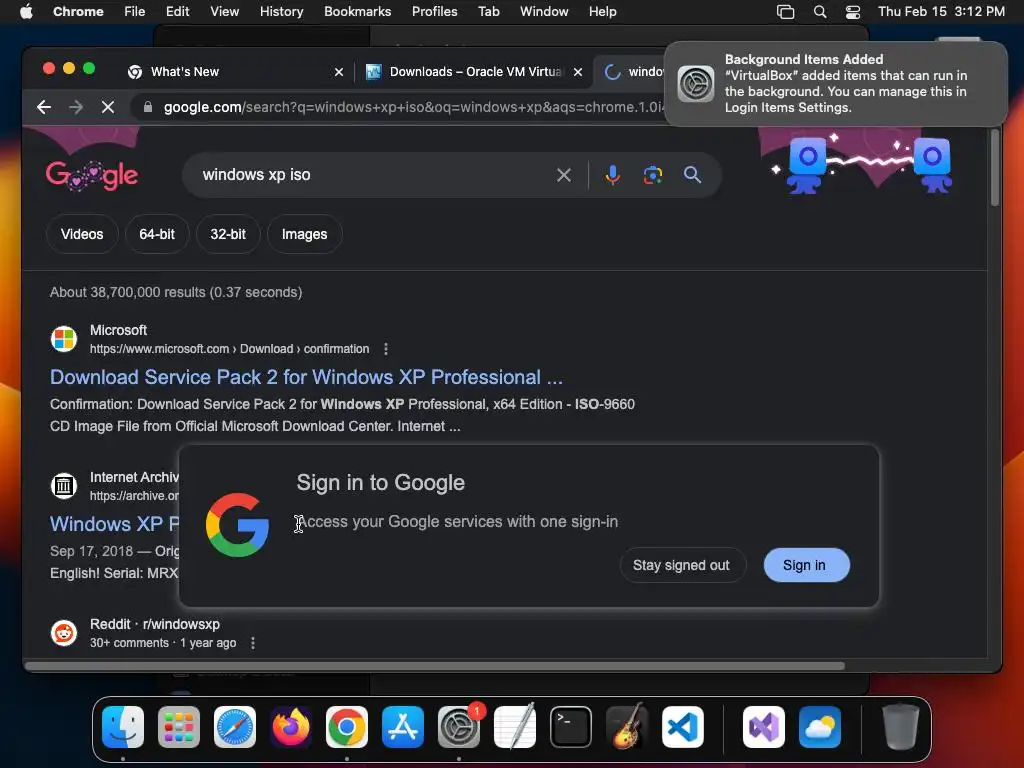Select the 64-bit filter chip

[157, 234]
